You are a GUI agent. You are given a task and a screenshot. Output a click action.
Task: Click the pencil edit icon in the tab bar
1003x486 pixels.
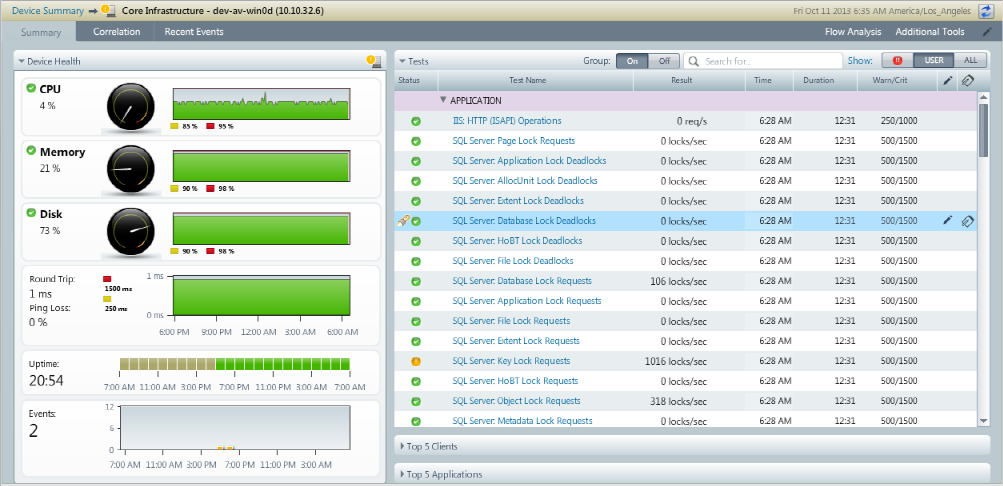(x=987, y=32)
